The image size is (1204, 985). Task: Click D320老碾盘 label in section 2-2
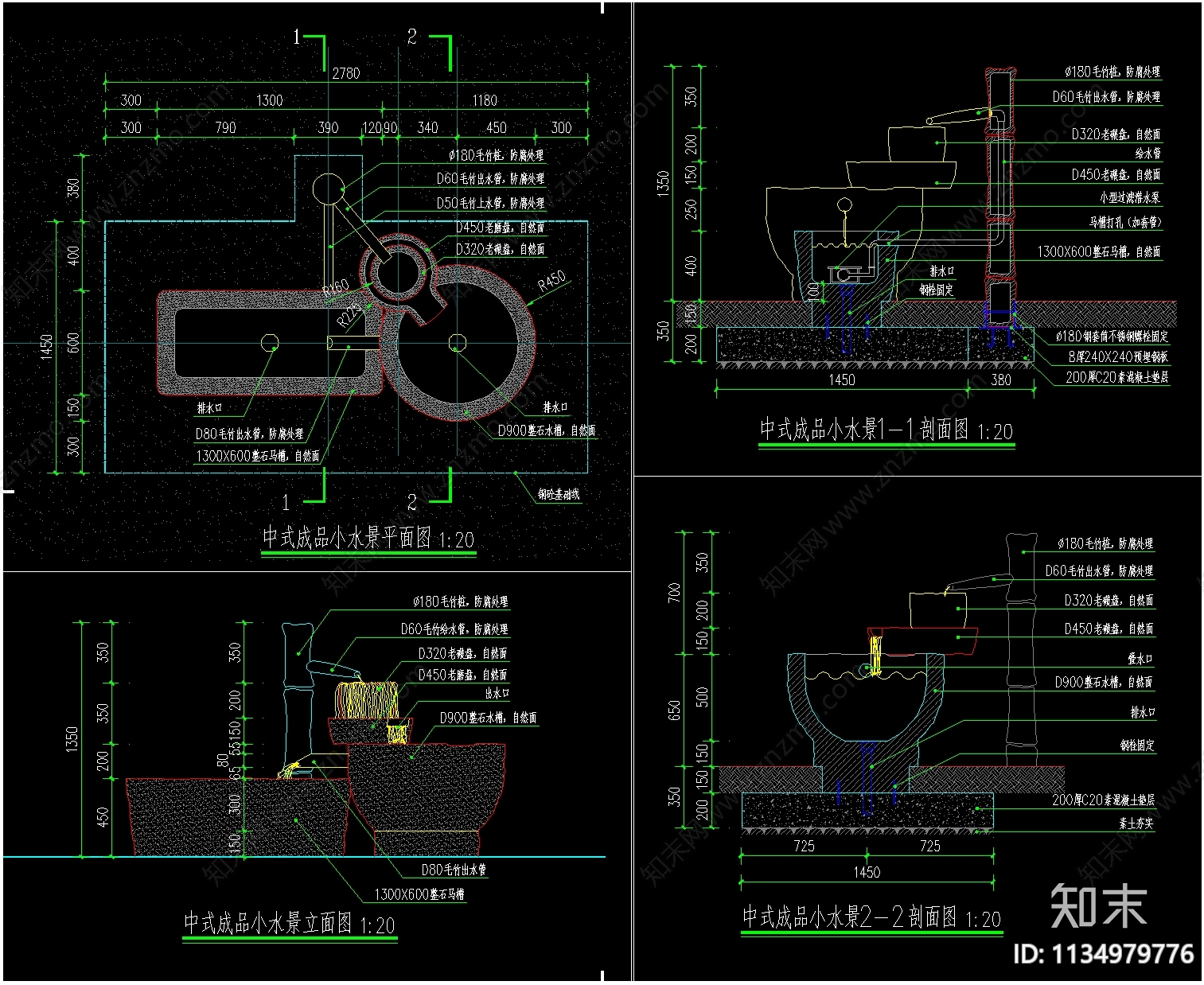point(1109,601)
